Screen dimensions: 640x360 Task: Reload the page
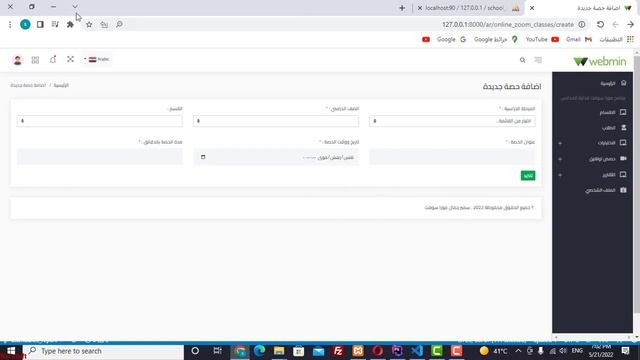(600, 24)
